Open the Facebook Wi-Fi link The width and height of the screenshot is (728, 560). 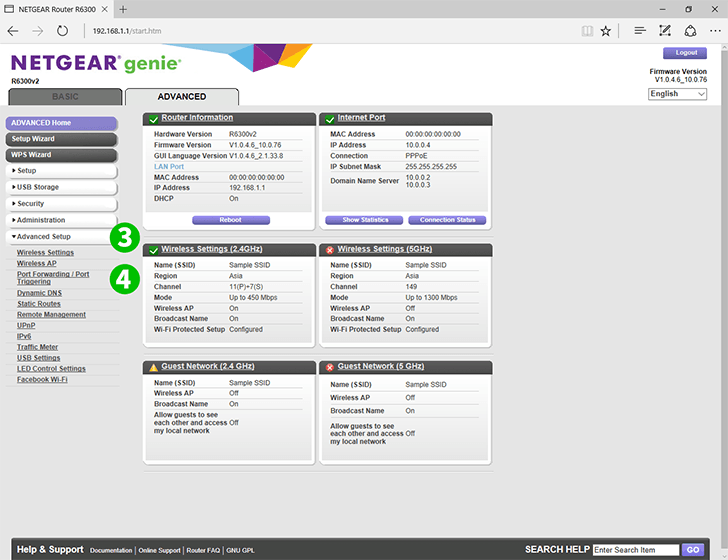42,380
